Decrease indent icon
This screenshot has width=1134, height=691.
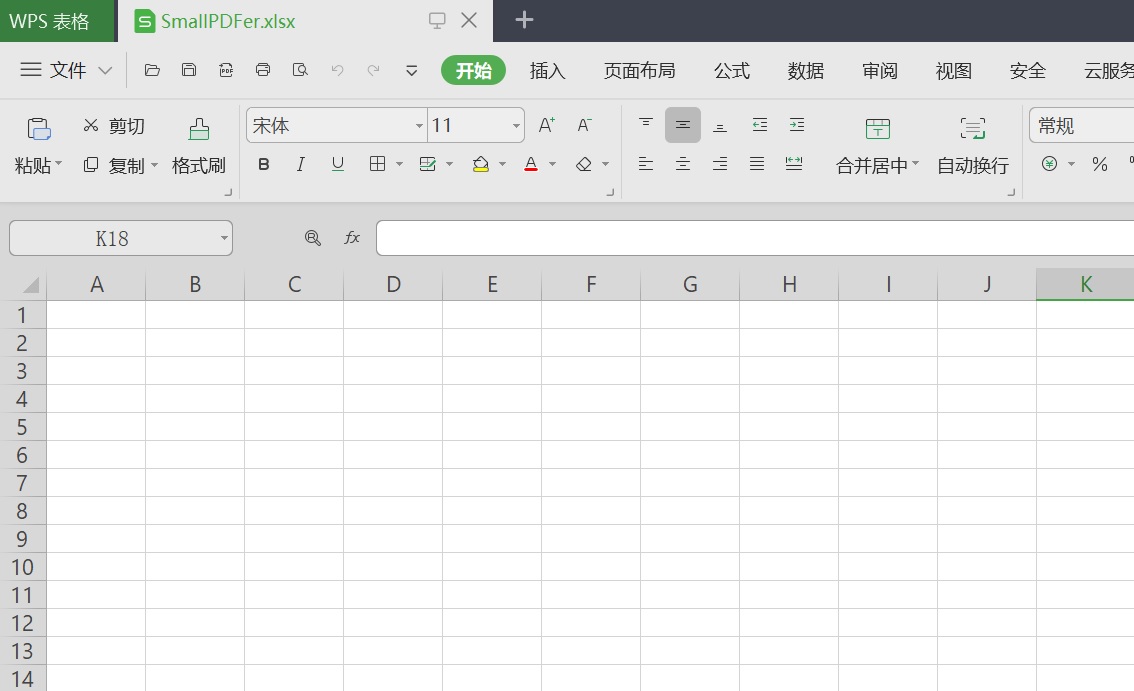point(759,125)
